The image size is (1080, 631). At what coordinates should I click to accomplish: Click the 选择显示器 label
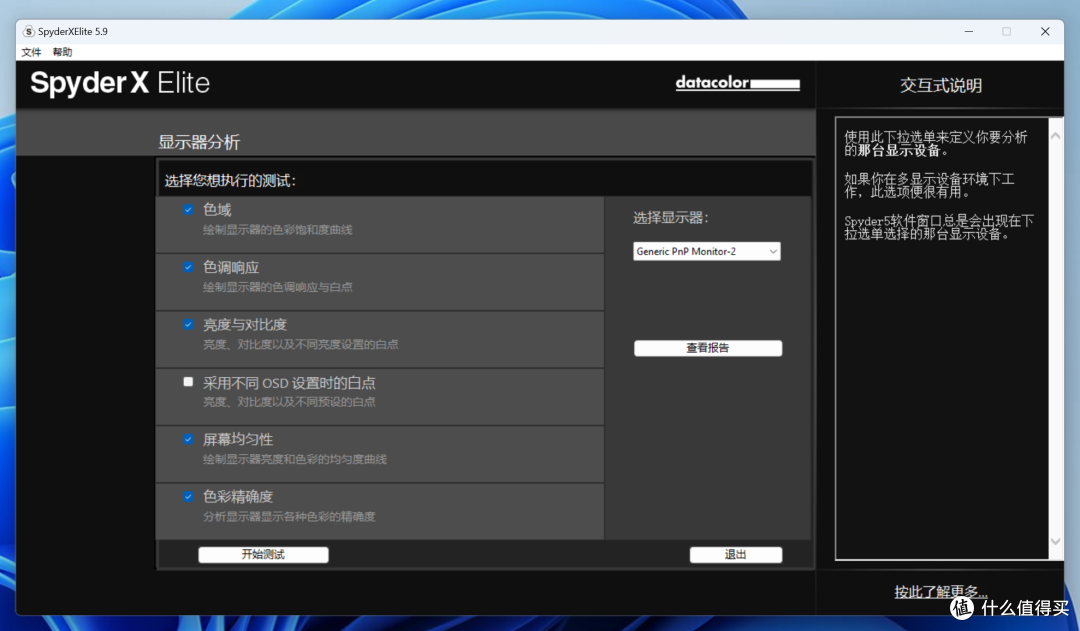coord(671,218)
